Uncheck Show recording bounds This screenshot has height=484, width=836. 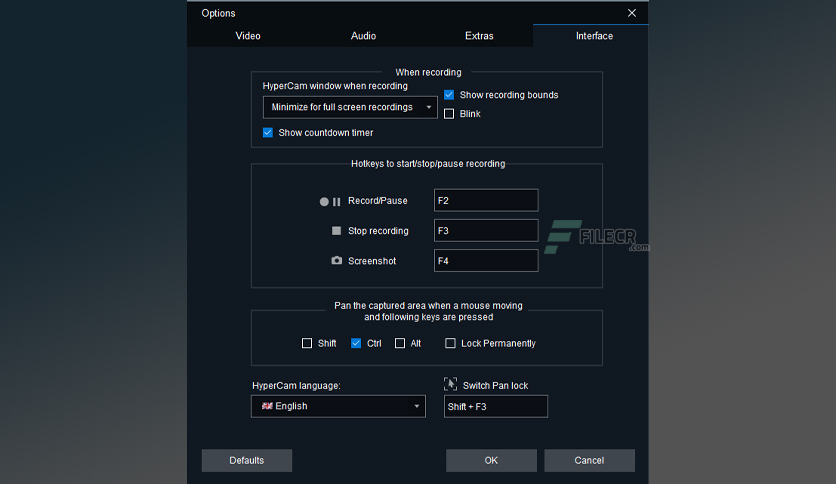click(449, 95)
